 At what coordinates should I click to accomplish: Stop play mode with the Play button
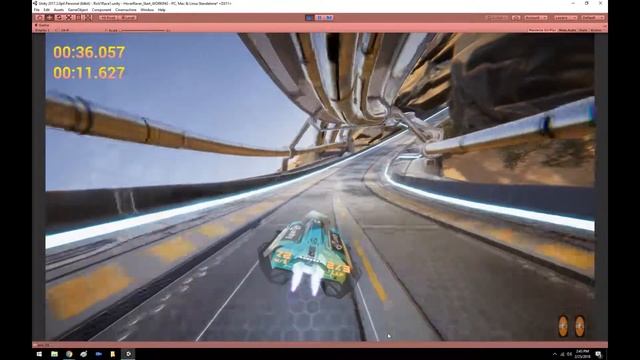[x=310, y=18]
